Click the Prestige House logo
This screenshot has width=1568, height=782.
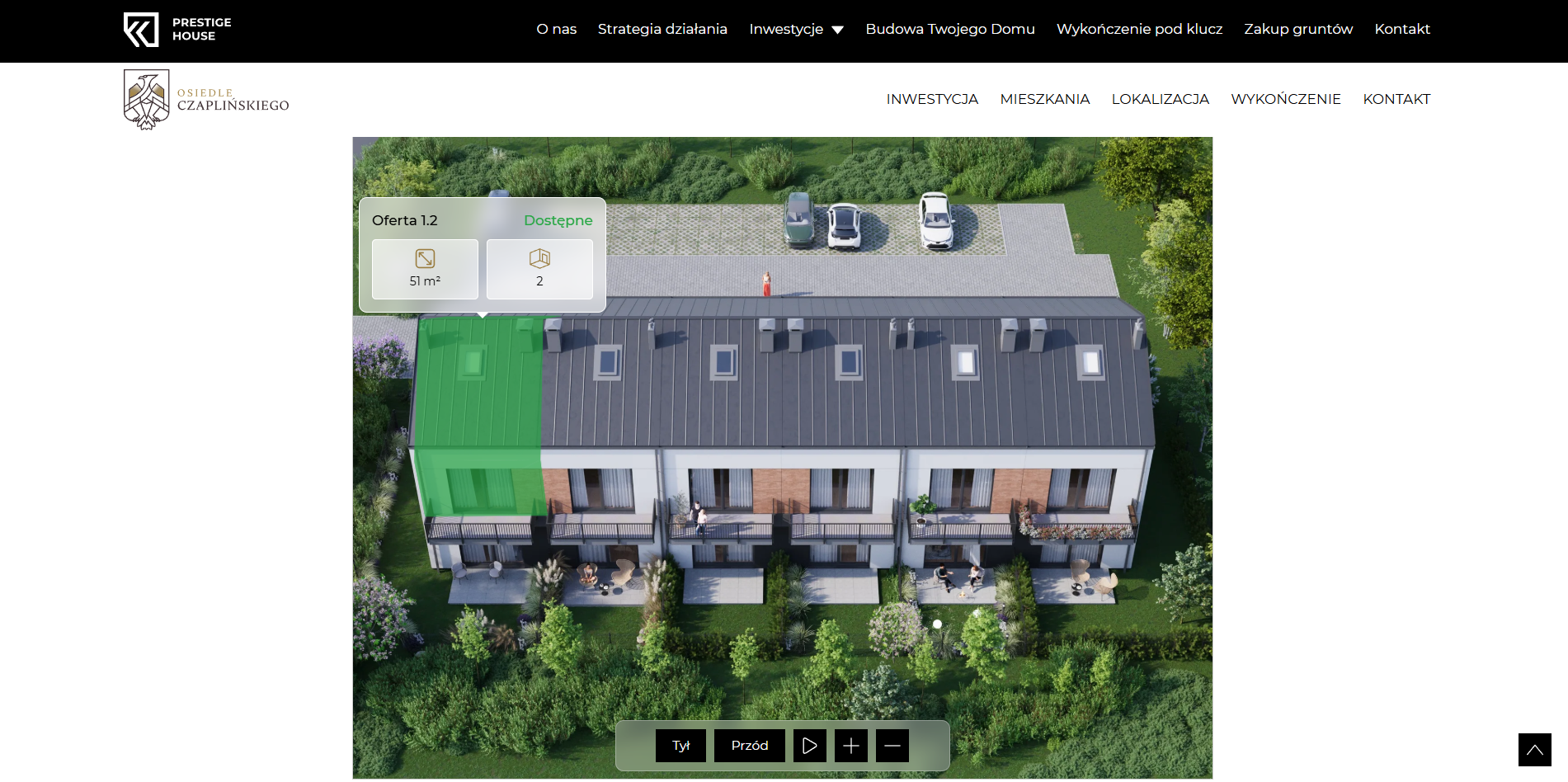pos(177,30)
